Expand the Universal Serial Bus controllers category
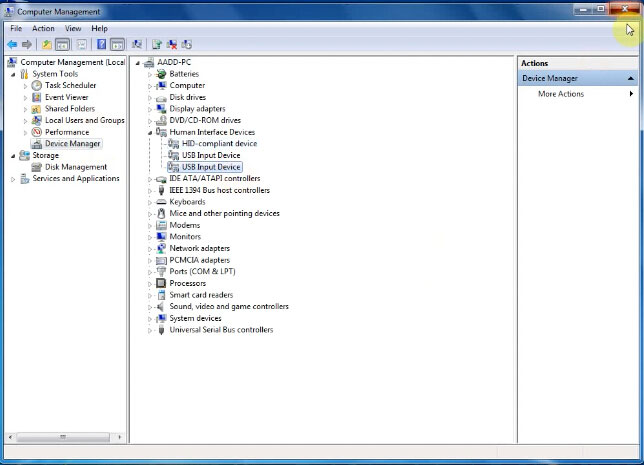Screen dimensions: 644x465 [x=150, y=331]
